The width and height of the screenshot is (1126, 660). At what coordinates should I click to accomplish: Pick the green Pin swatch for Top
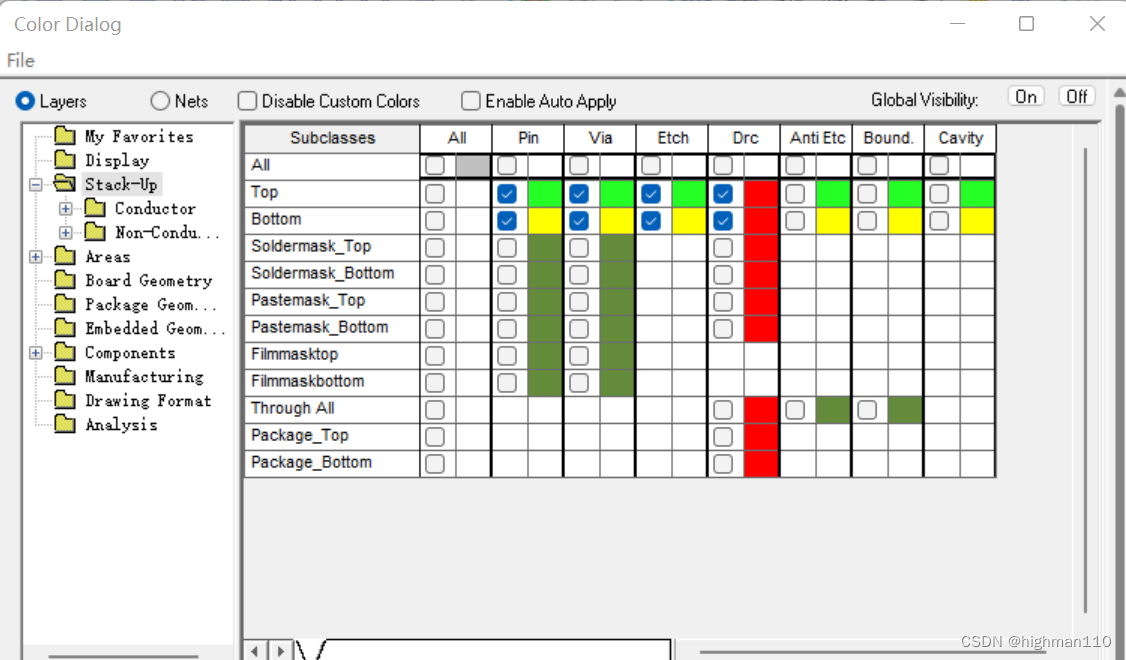coord(545,194)
